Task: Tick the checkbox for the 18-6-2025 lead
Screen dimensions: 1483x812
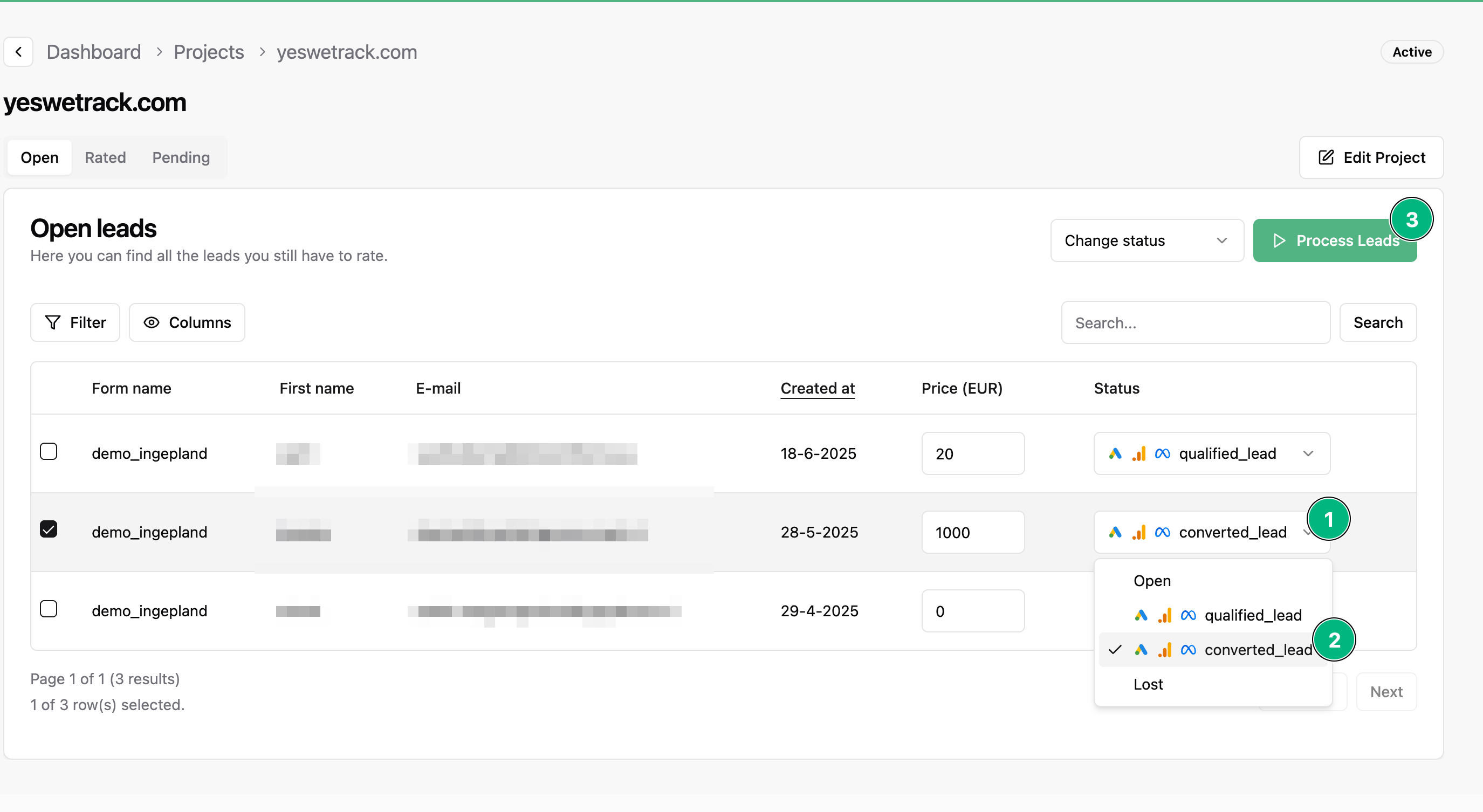Action: (x=49, y=452)
